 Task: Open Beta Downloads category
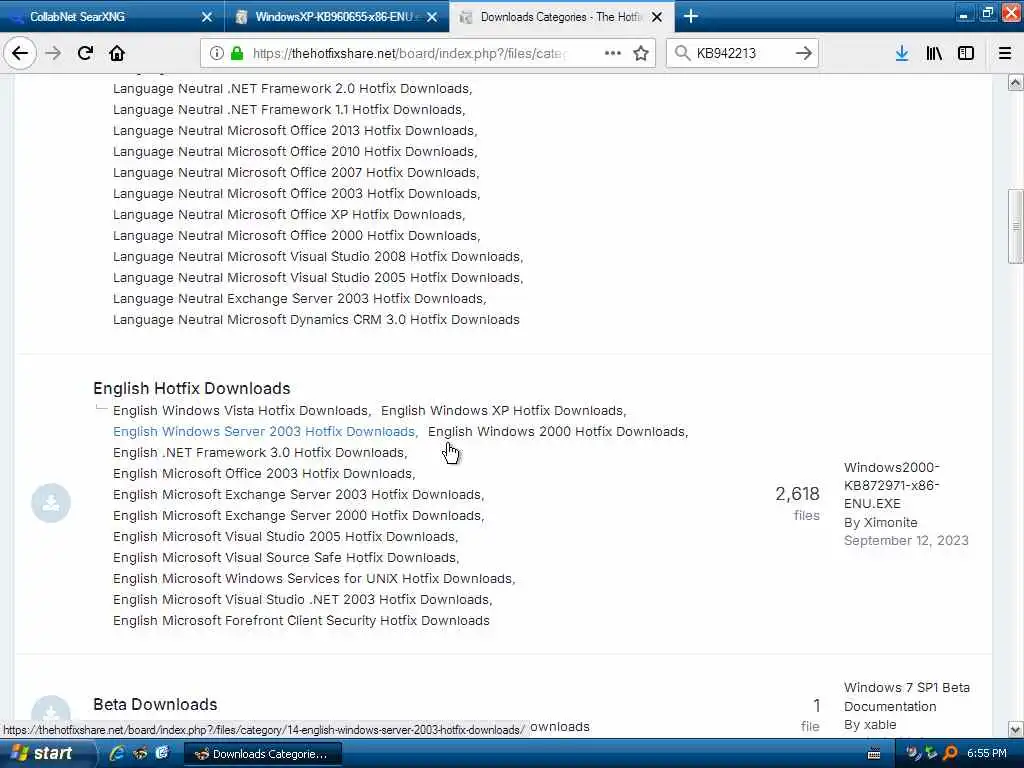click(x=155, y=704)
